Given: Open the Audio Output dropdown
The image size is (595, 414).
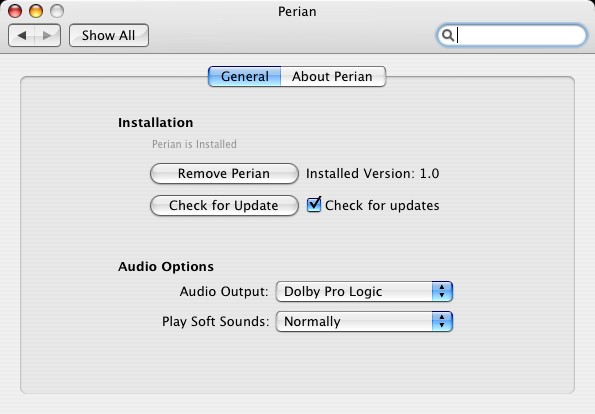Looking at the screenshot, I should tap(364, 291).
